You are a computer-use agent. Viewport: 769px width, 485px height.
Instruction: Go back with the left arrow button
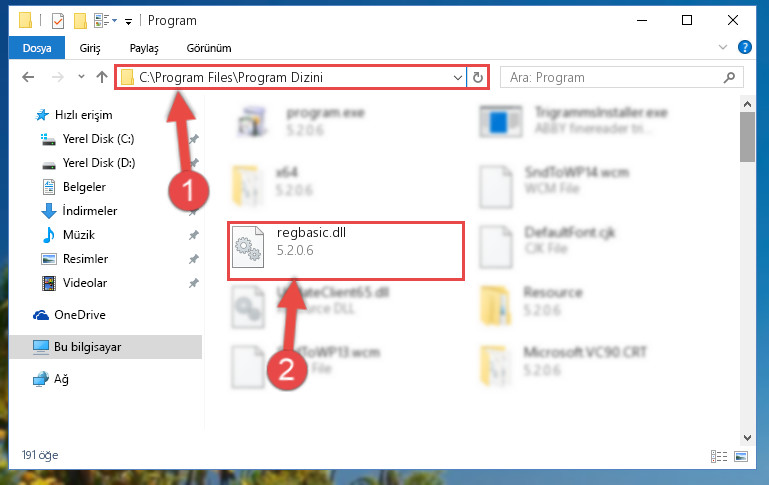pos(28,77)
